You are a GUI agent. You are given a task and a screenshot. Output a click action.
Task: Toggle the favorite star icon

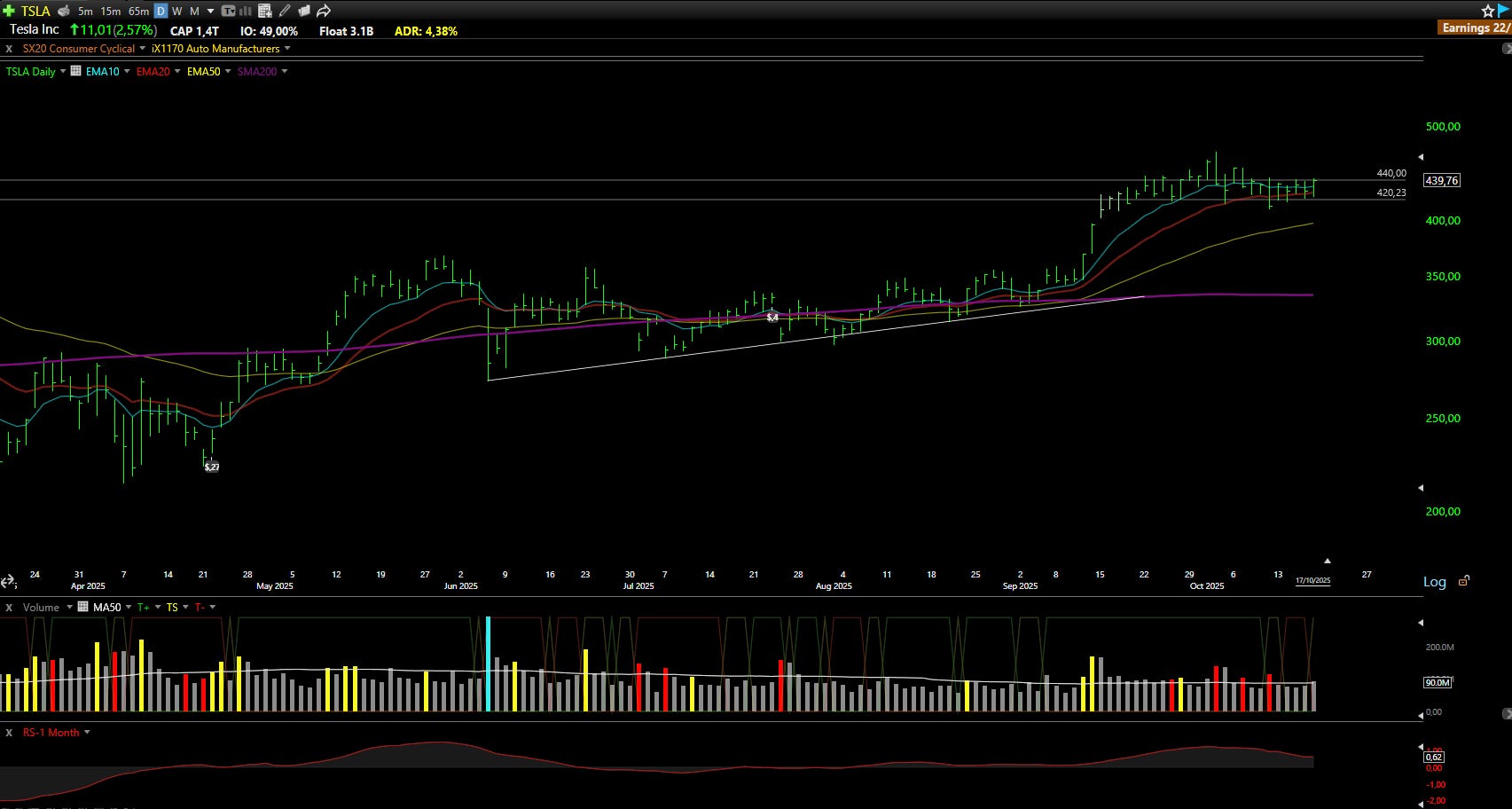click(1487, 11)
